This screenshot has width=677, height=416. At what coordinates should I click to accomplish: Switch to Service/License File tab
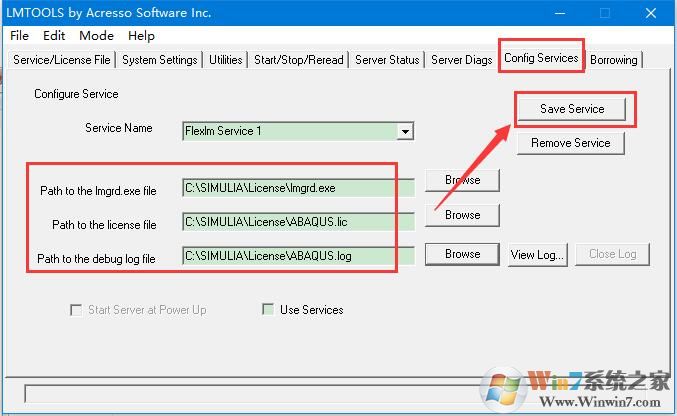click(62, 60)
